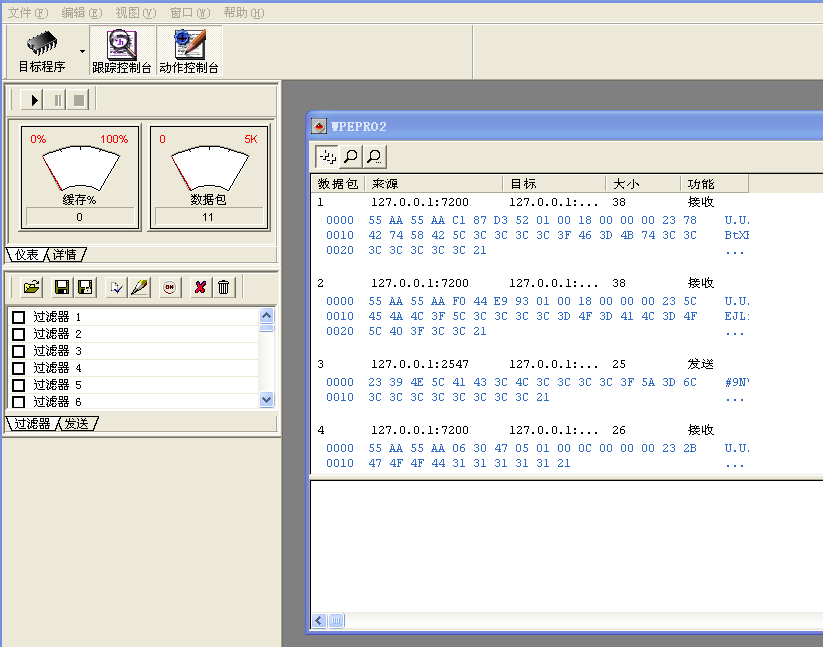Toggle the 过滤器 3 checkbox
The height and width of the screenshot is (647, 823).
pos(18,351)
